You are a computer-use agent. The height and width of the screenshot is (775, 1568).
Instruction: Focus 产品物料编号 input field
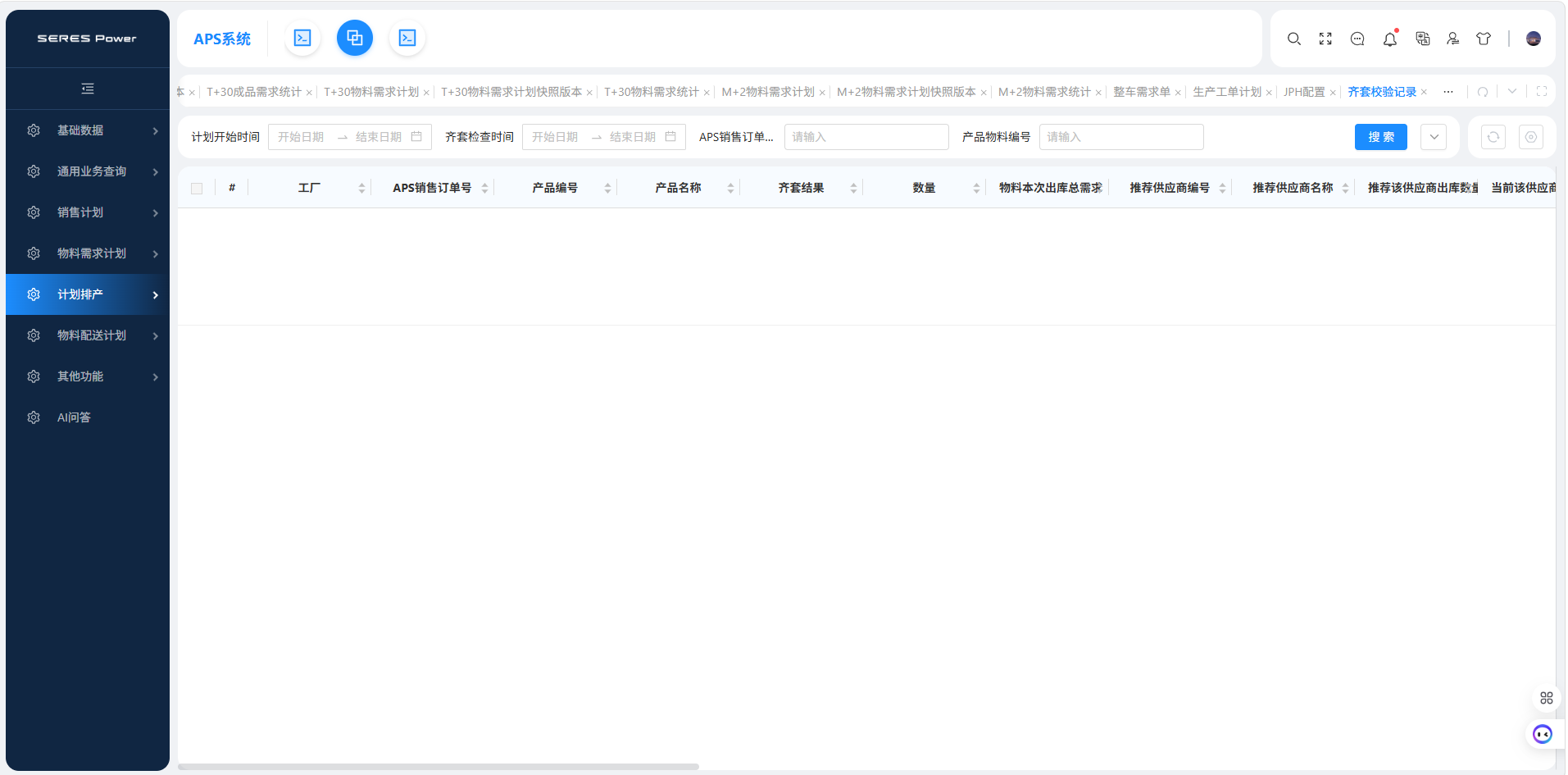tap(1121, 137)
